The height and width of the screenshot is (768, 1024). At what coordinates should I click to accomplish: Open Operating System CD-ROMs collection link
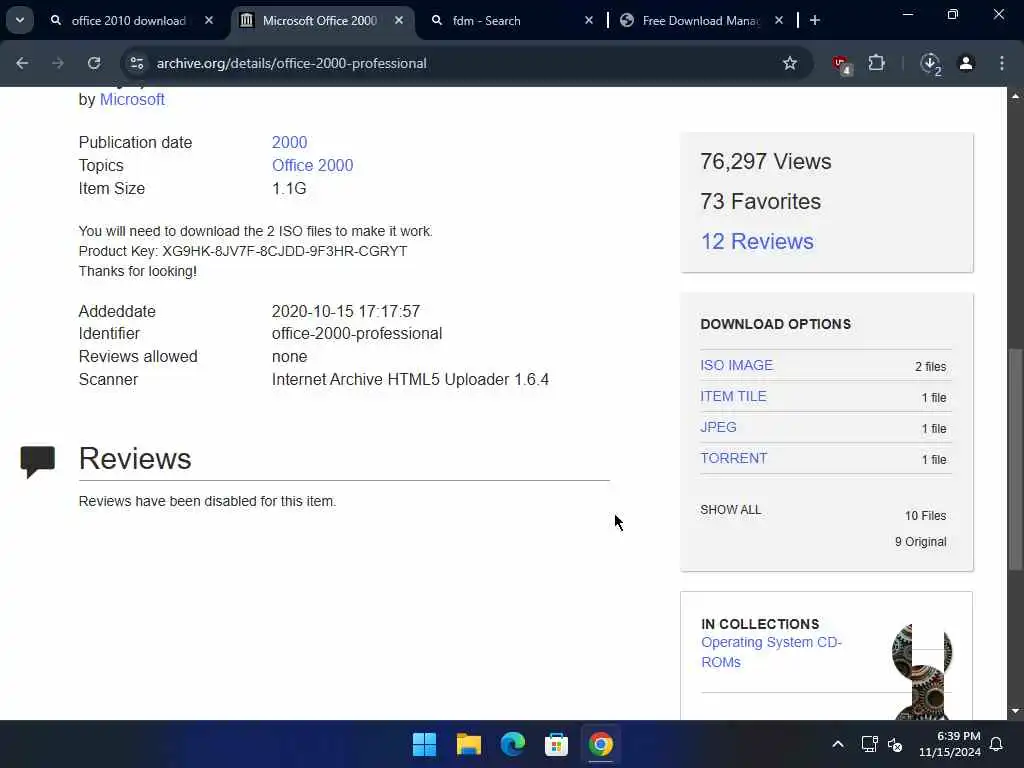click(771, 652)
